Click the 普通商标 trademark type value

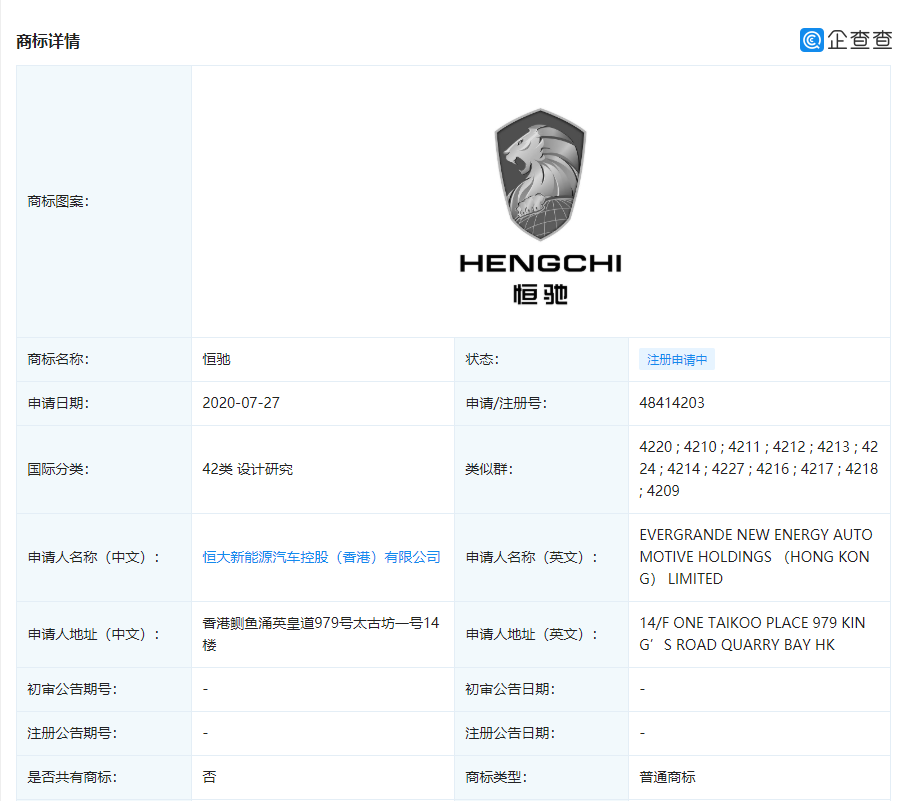[667, 777]
